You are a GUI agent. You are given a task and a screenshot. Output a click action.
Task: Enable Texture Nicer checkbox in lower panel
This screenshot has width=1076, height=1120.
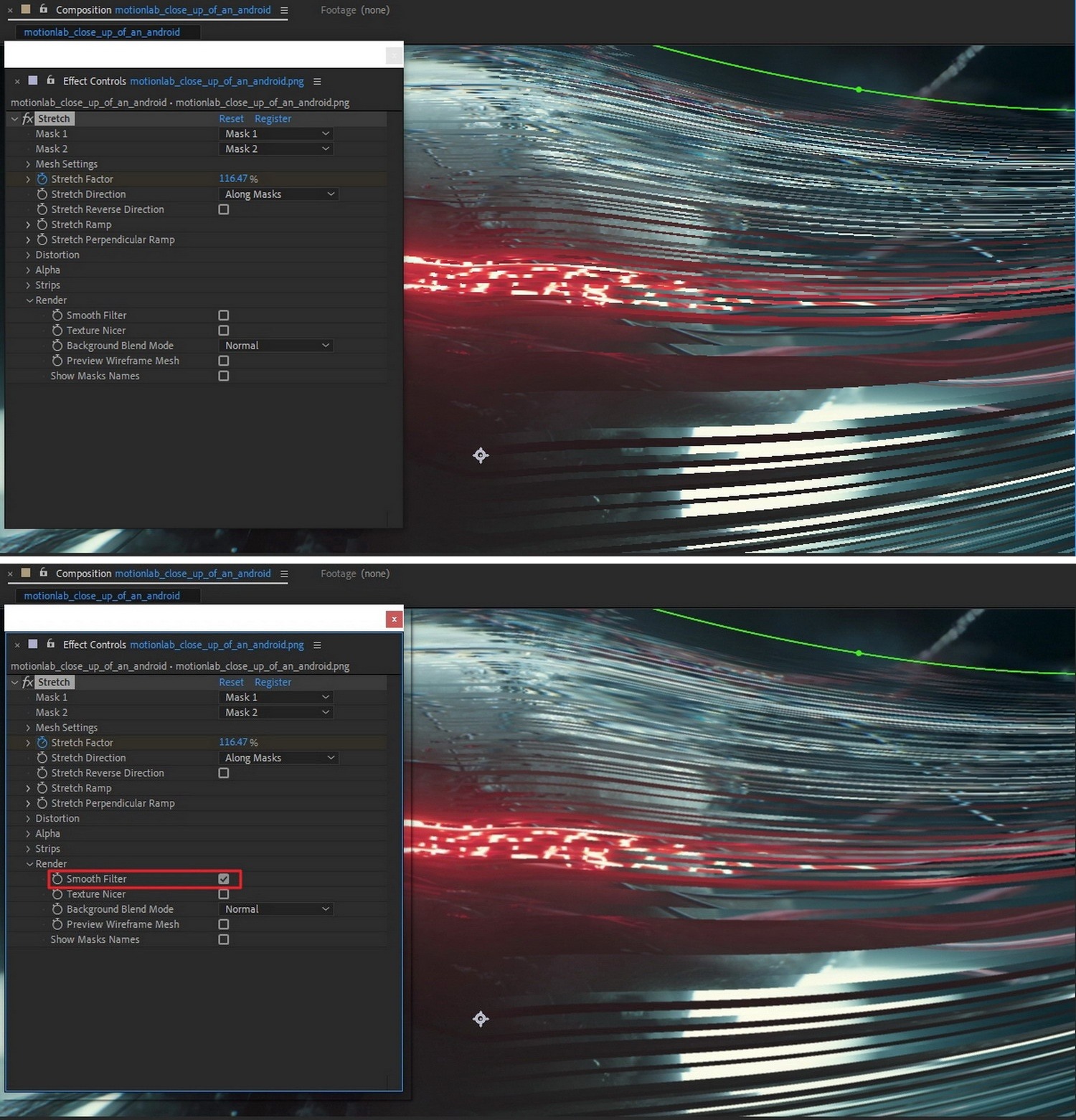point(224,894)
